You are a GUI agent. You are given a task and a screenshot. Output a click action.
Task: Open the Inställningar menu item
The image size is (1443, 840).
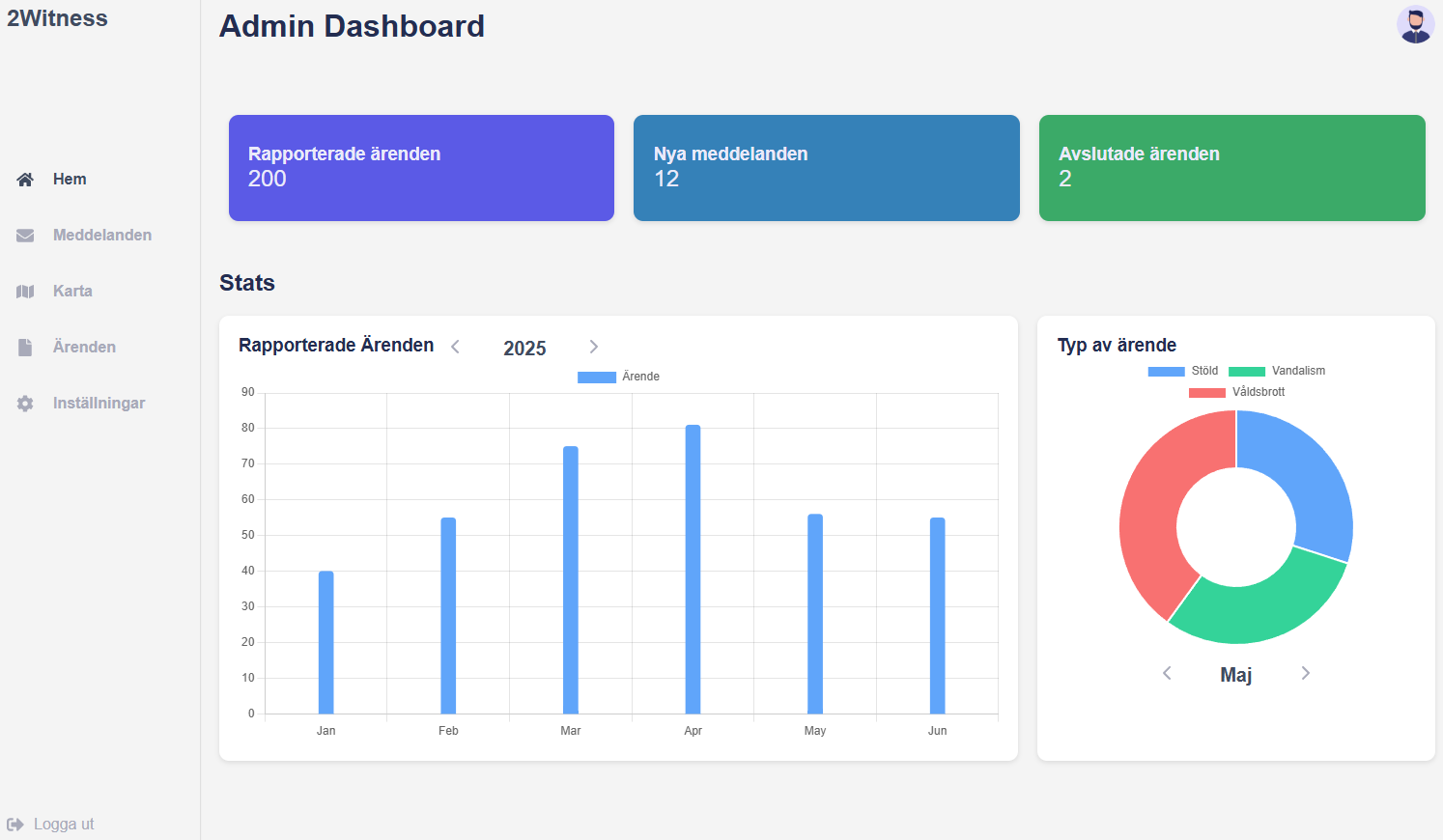(99, 404)
